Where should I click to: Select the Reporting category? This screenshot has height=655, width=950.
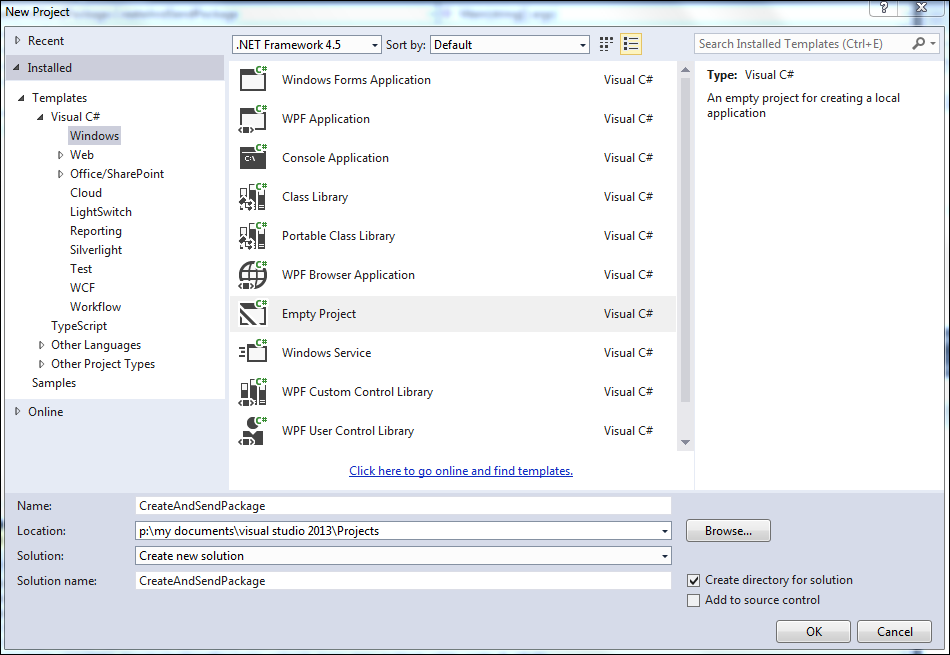click(x=96, y=231)
